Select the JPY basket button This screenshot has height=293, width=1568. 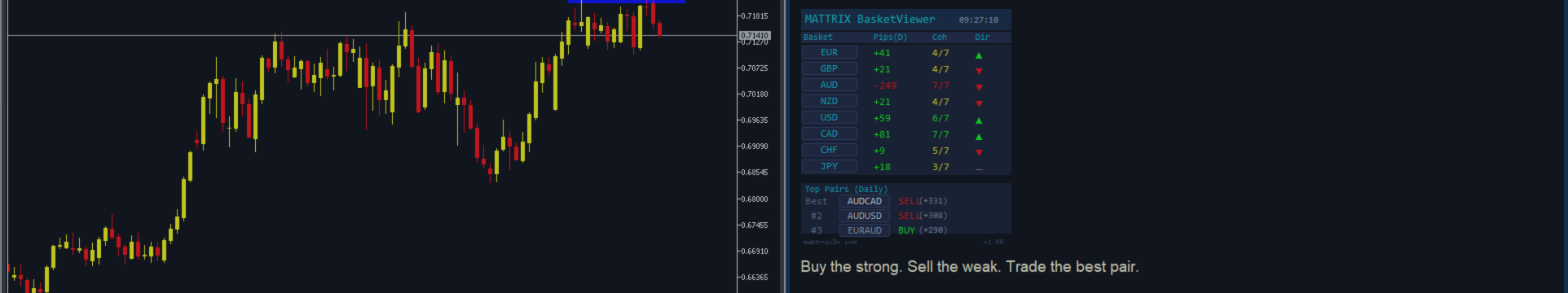tap(829, 166)
